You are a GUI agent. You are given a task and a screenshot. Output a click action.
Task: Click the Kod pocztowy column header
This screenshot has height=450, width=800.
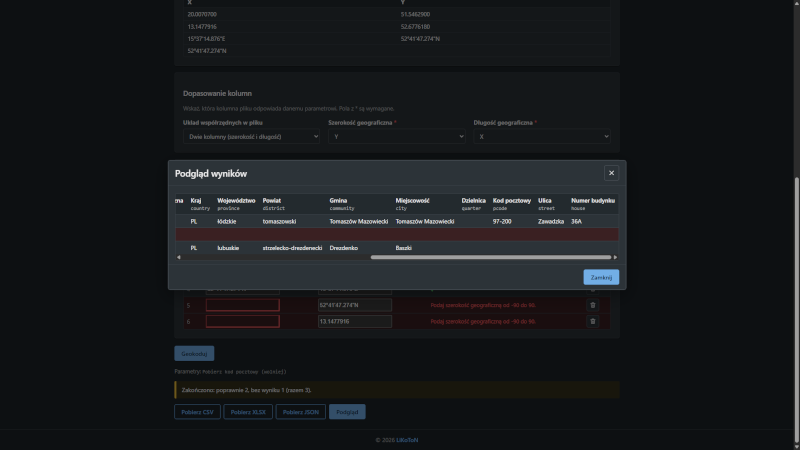tap(512, 204)
